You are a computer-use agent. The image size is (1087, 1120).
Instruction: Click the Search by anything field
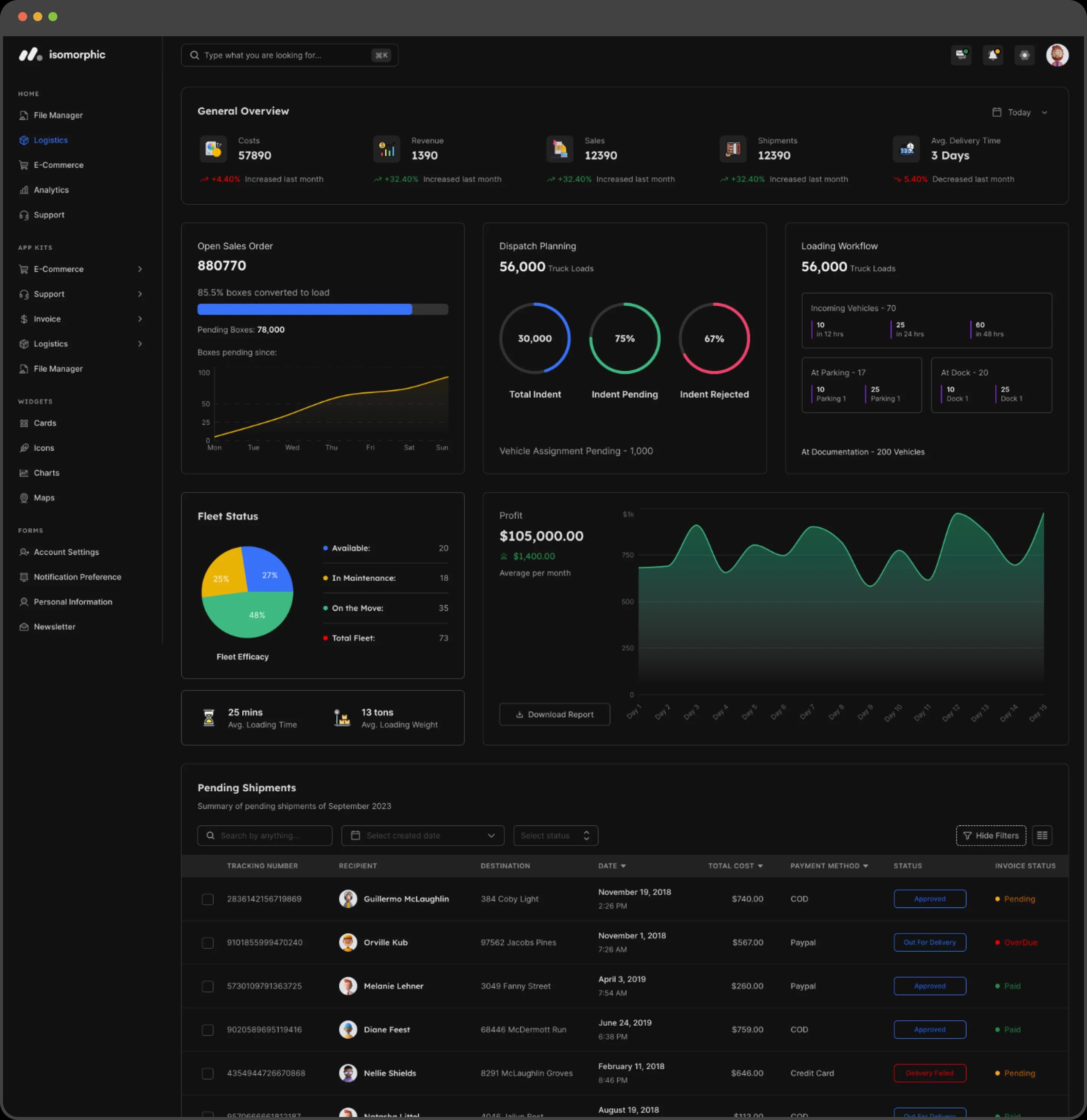[265, 835]
